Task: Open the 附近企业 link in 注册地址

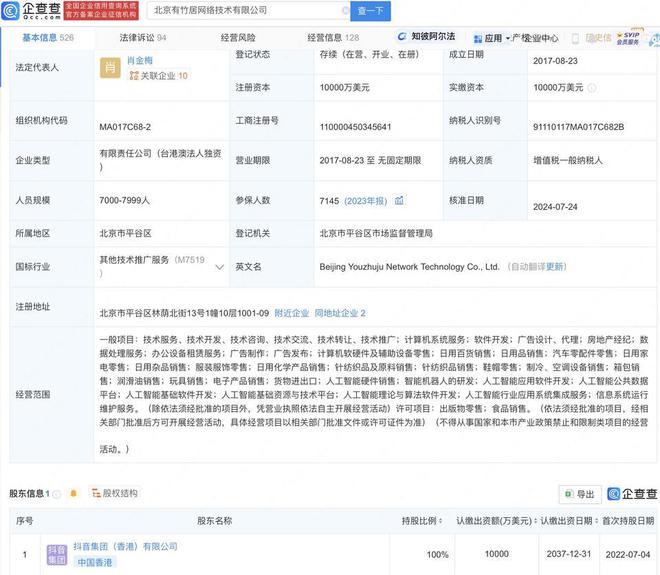Action: (291, 313)
